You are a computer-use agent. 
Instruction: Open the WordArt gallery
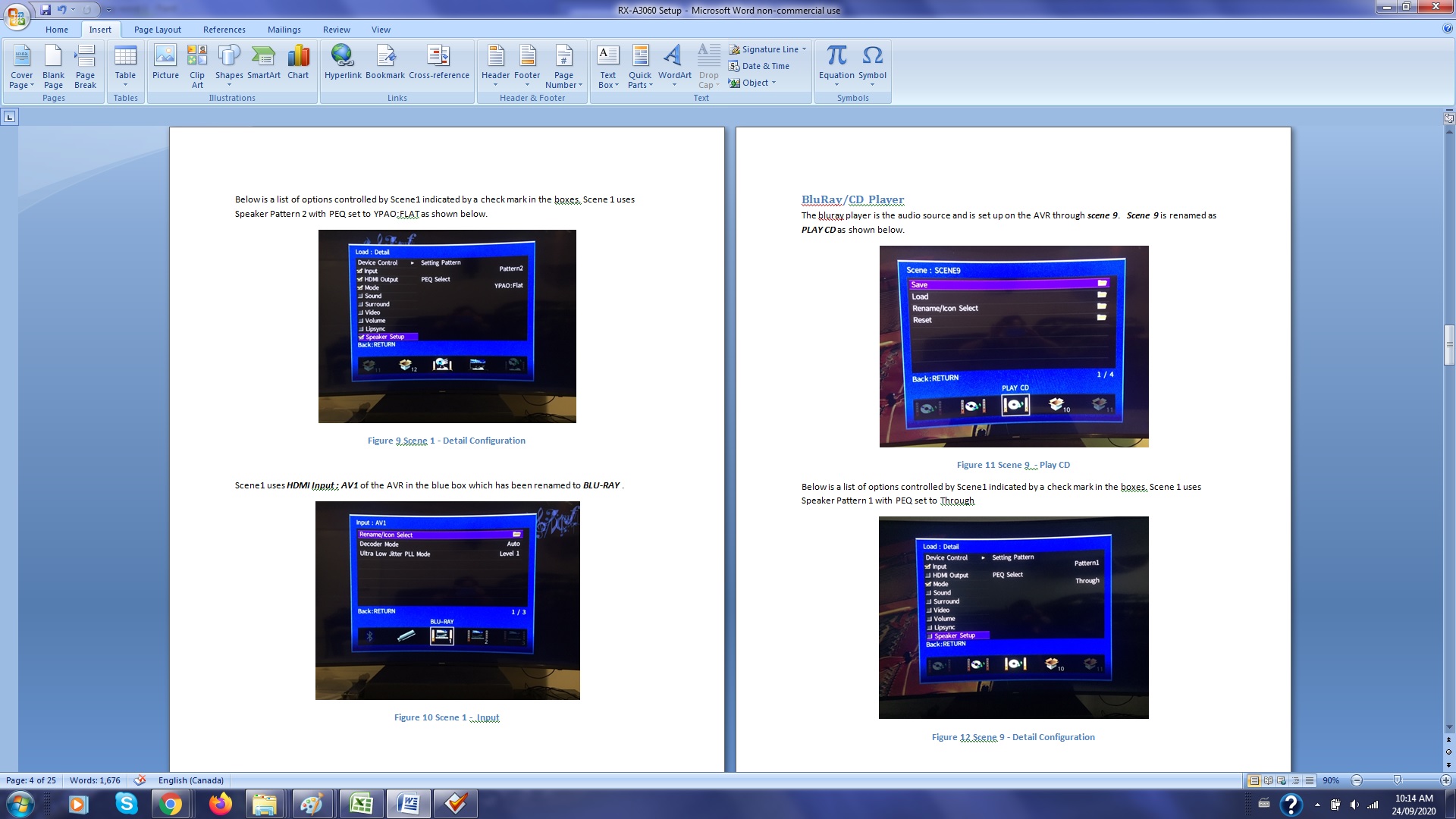click(674, 67)
